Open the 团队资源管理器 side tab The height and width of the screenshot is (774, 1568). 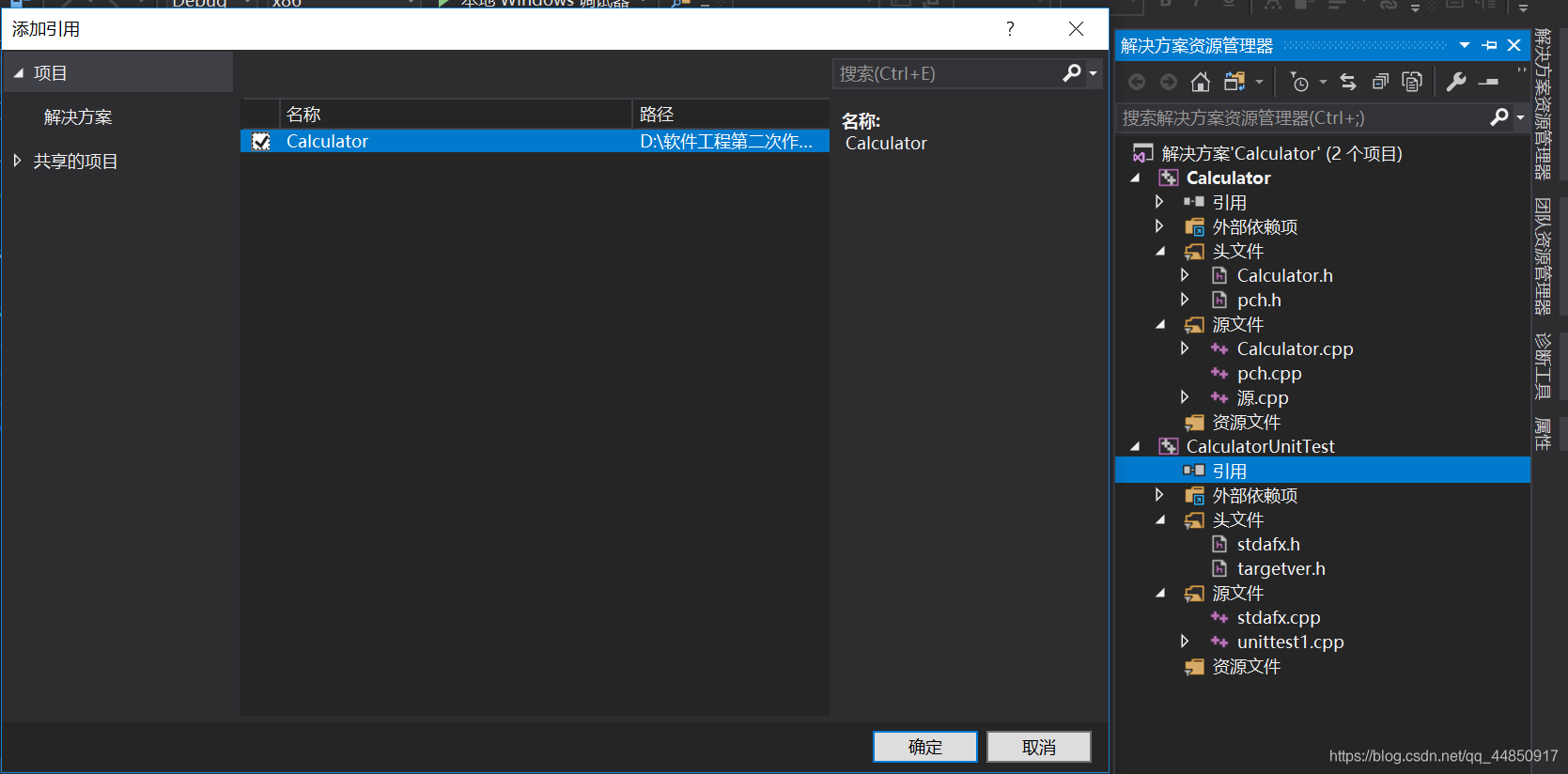click(1542, 255)
